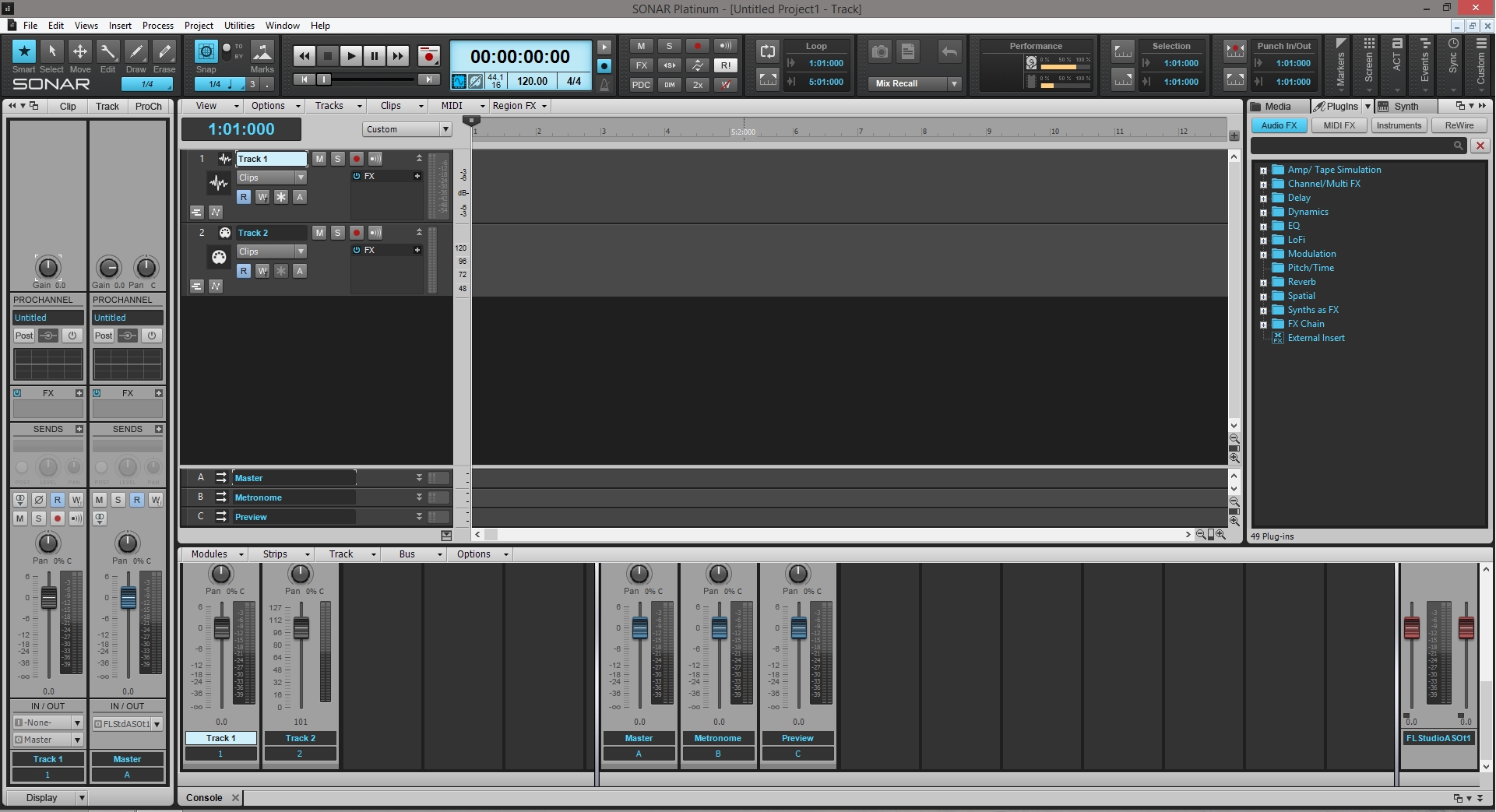This screenshot has width=1496, height=812.
Task: Click the Instruments button in browser
Action: pyautogui.click(x=1398, y=125)
